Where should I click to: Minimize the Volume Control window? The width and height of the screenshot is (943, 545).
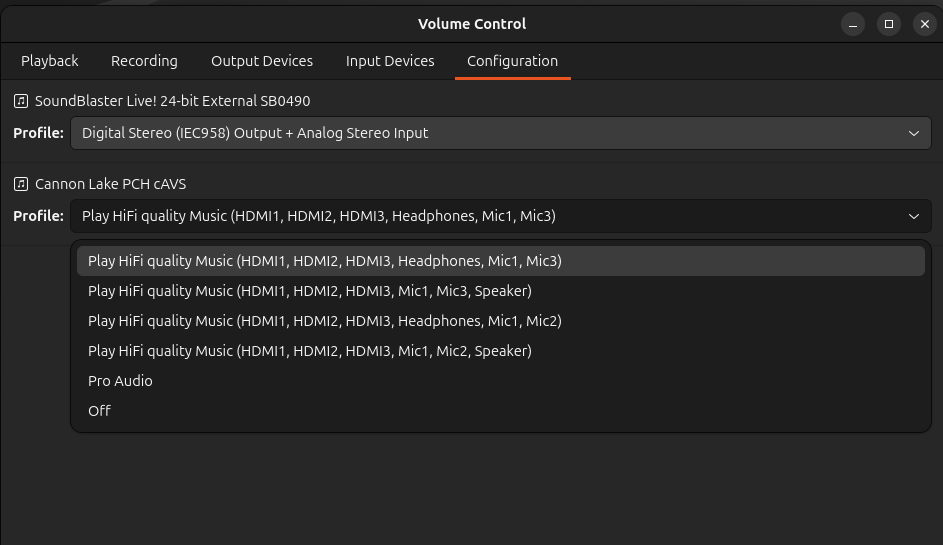(x=852, y=24)
